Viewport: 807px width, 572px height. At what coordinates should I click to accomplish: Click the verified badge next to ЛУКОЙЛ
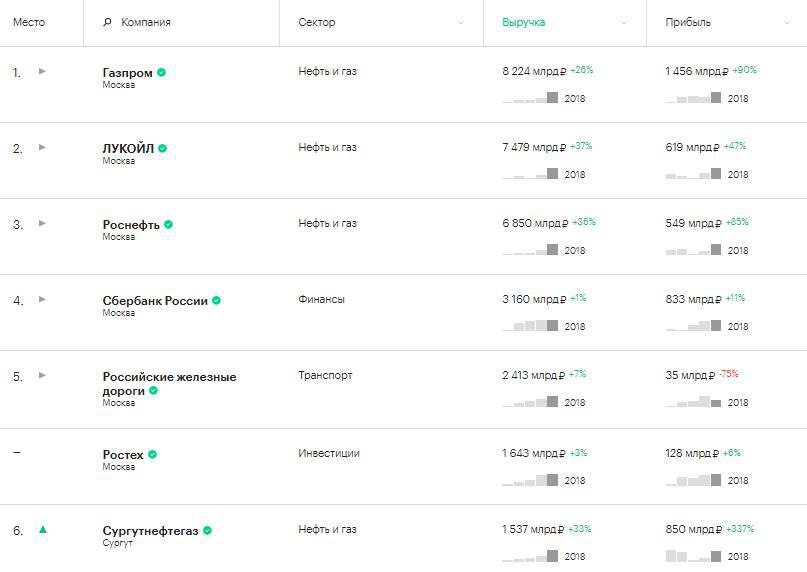coord(163,148)
